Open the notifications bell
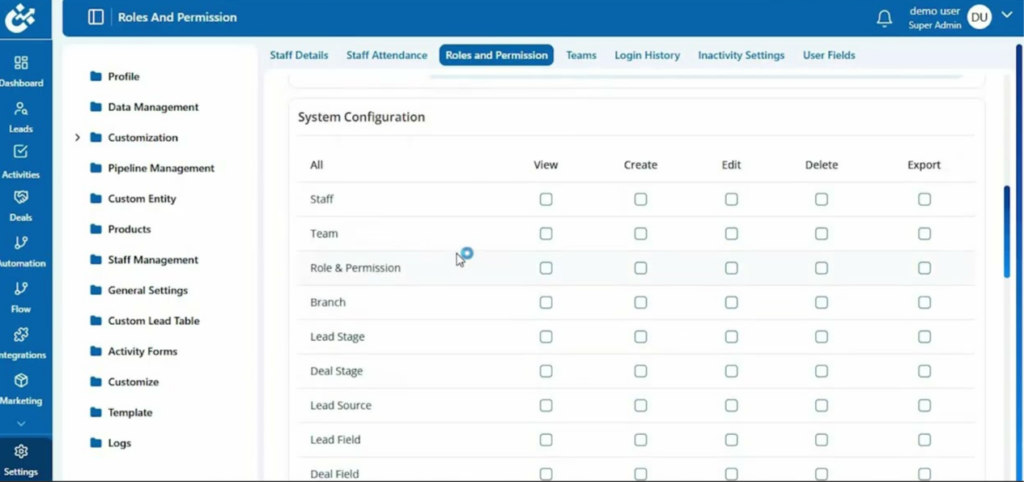The height and width of the screenshot is (482, 1024). coord(884,18)
